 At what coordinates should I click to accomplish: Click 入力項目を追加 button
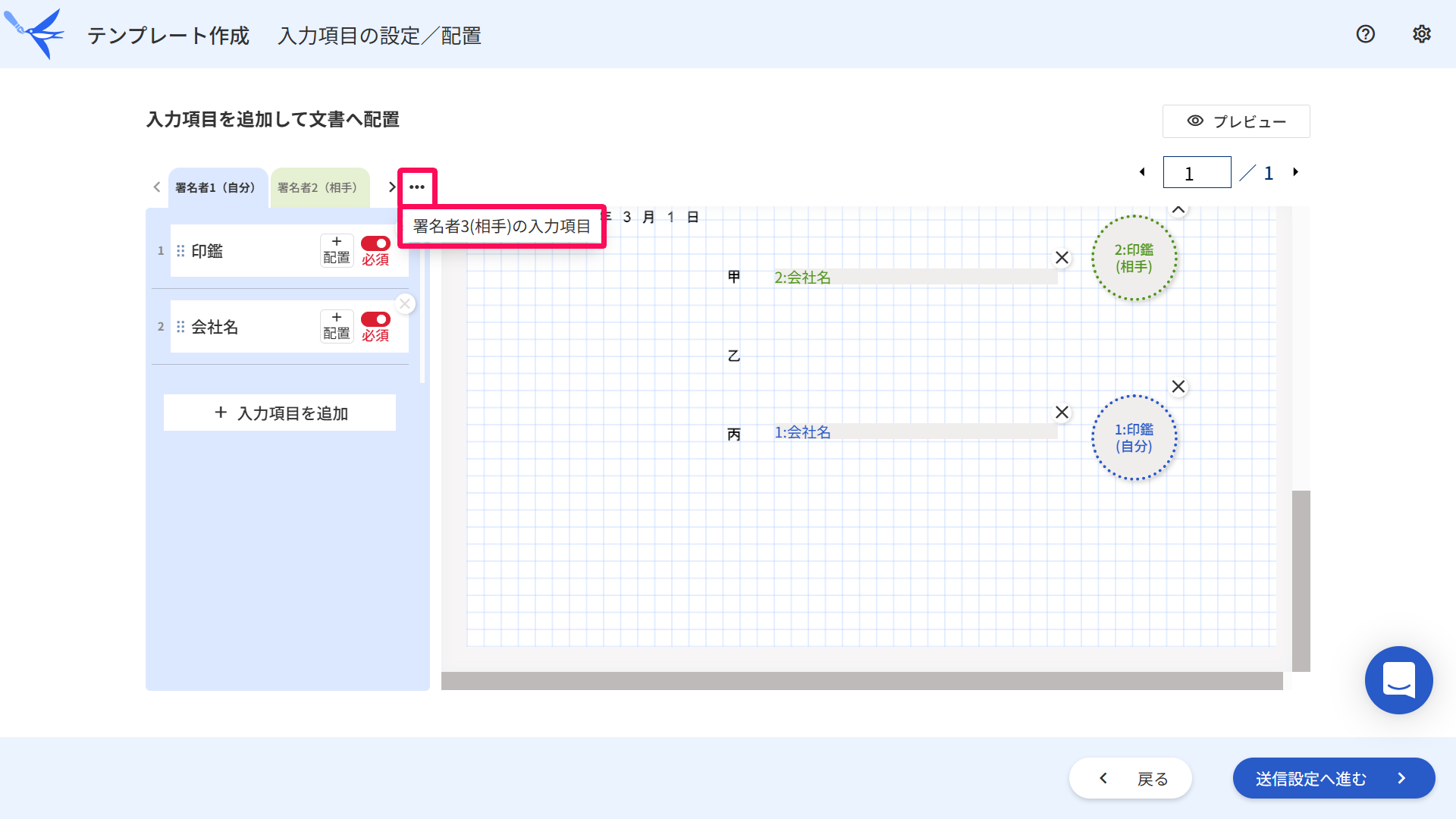pyautogui.click(x=280, y=413)
